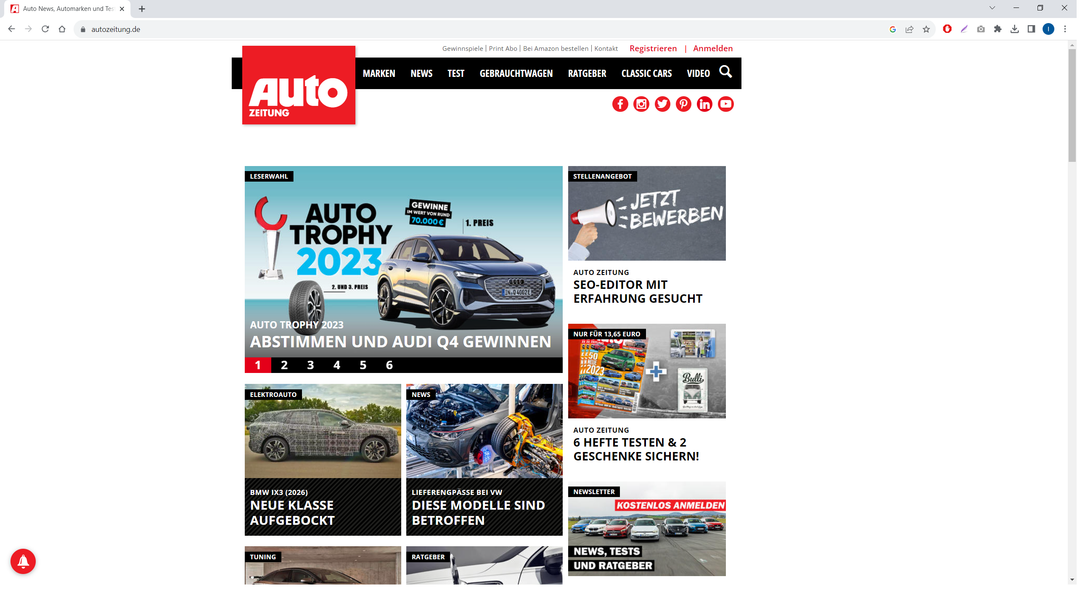The image size is (1080, 592).
Task: Open tab search dropdown chevron
Action: (x=994, y=8)
